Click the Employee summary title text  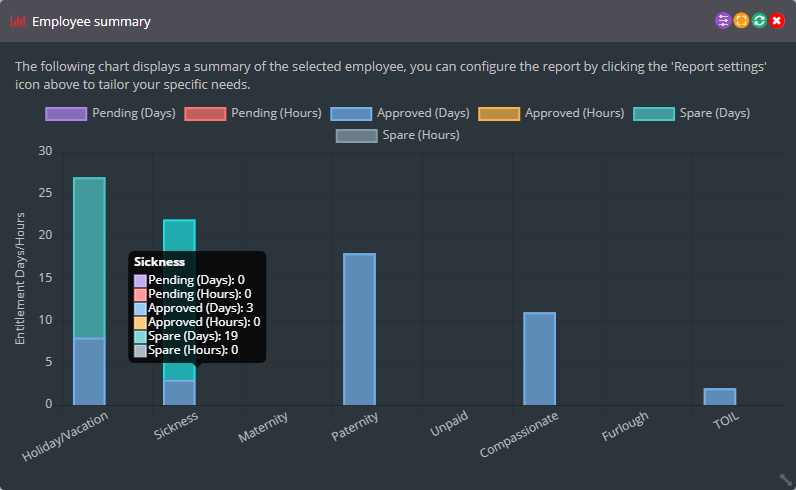click(x=91, y=22)
